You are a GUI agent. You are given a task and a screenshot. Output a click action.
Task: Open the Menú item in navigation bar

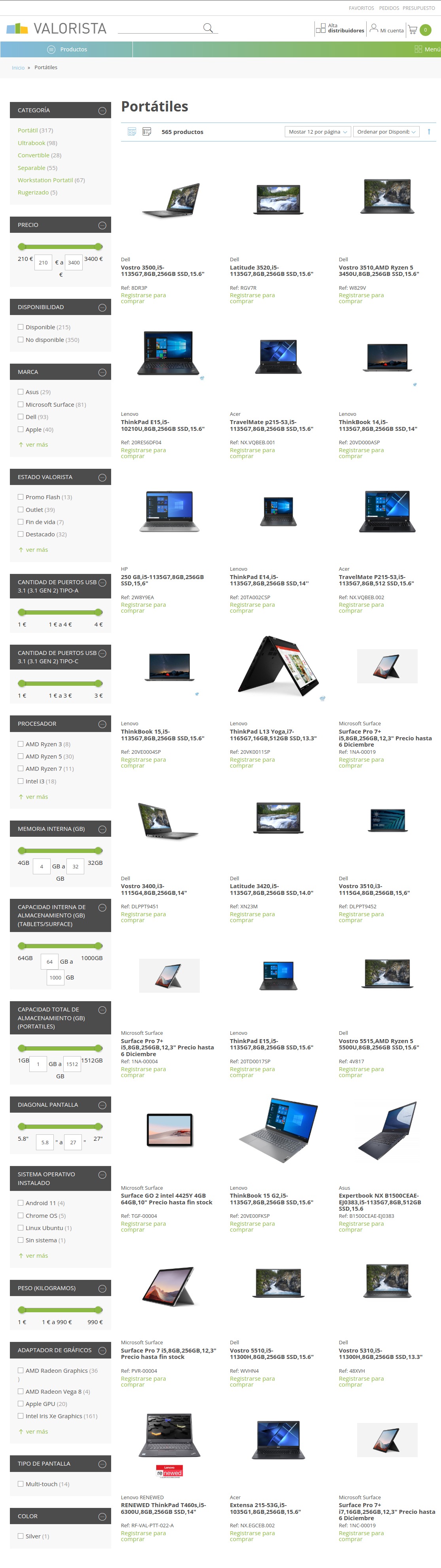pyautogui.click(x=427, y=49)
